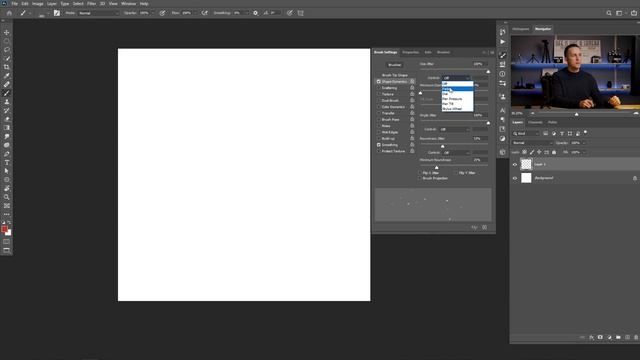The width and height of the screenshot is (640, 360).
Task: Toggle Shape Dynamics checkbox
Action: [379, 82]
